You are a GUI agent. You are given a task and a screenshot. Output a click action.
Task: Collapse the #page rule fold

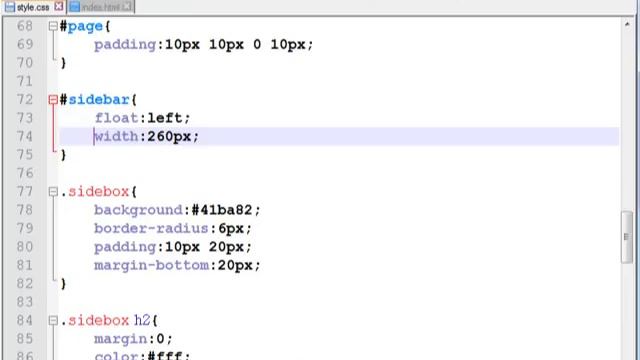pos(53,27)
